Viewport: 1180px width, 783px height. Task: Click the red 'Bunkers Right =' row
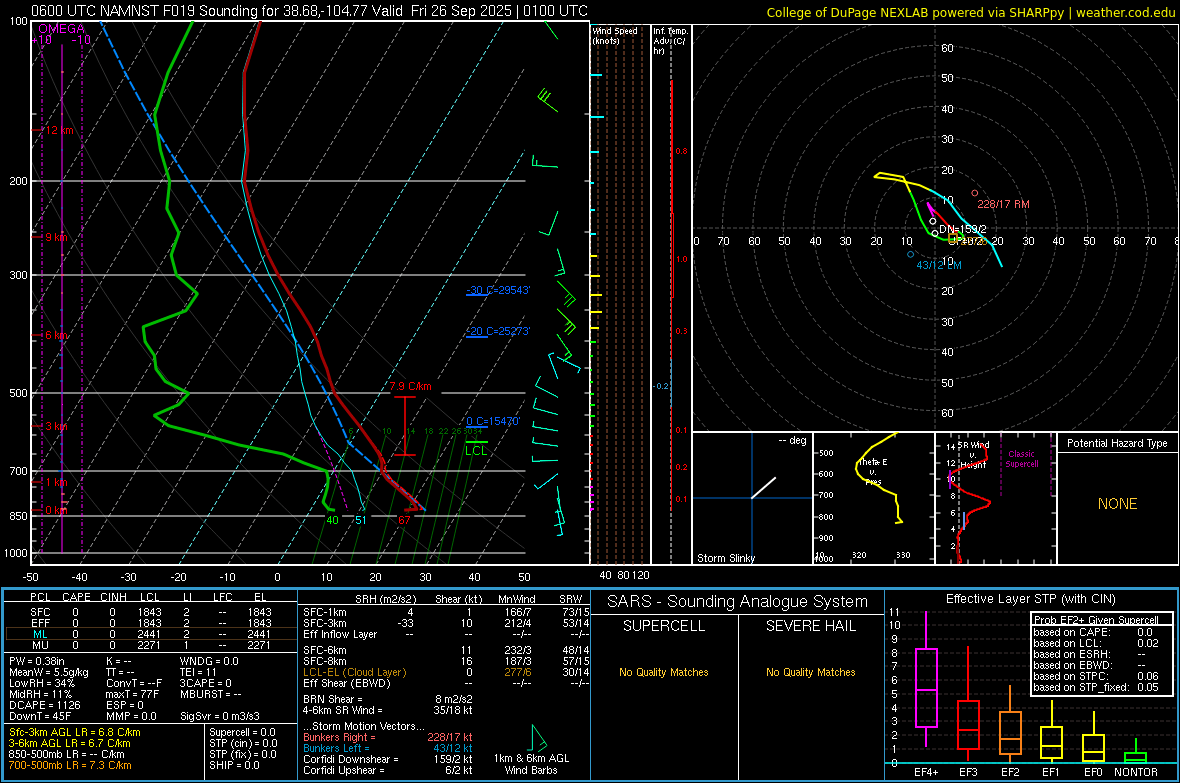[x=388, y=737]
